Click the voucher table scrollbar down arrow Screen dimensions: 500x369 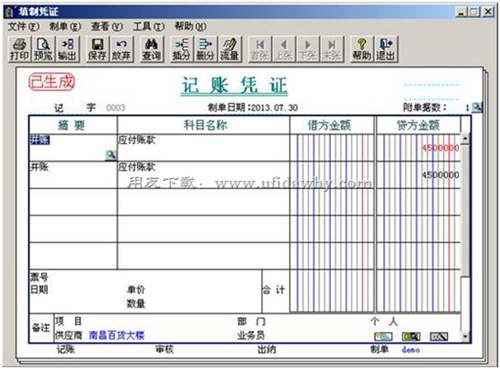[465, 336]
